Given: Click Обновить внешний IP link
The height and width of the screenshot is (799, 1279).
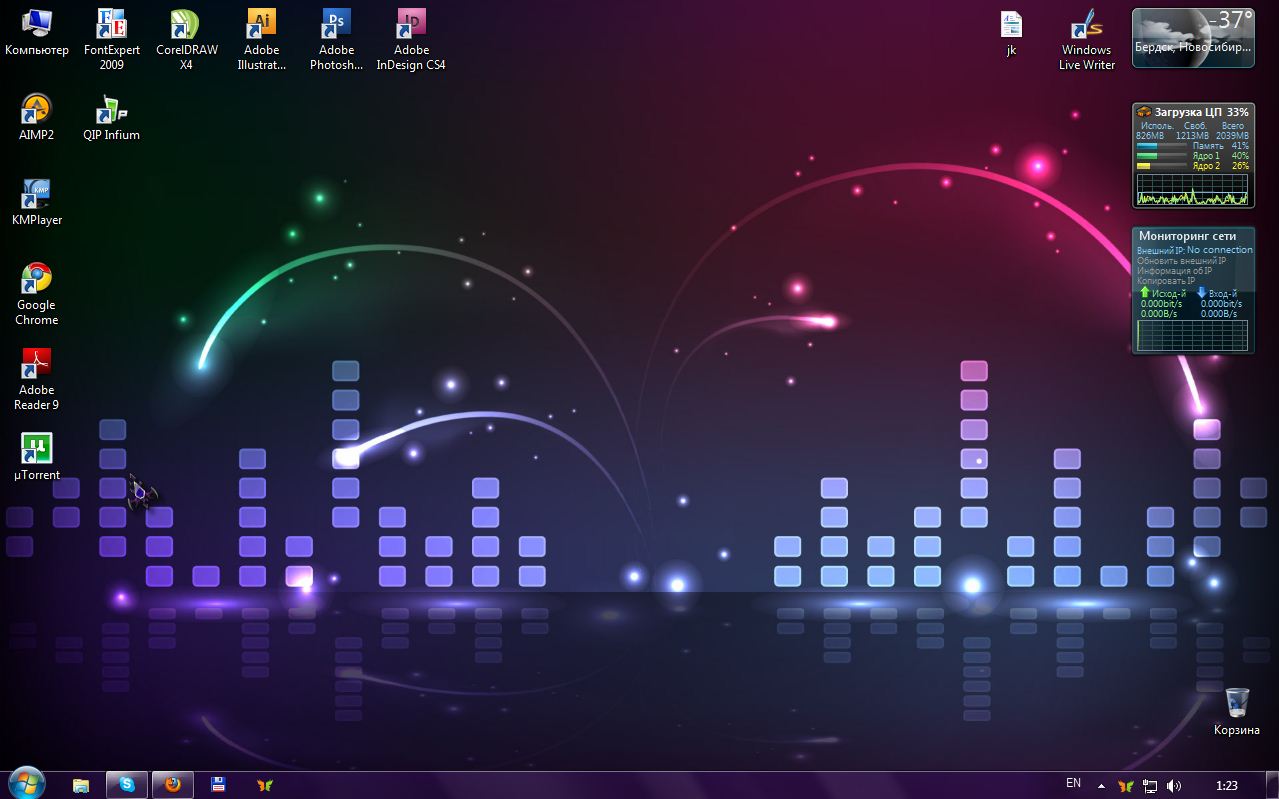Looking at the screenshot, I should point(1181,260).
